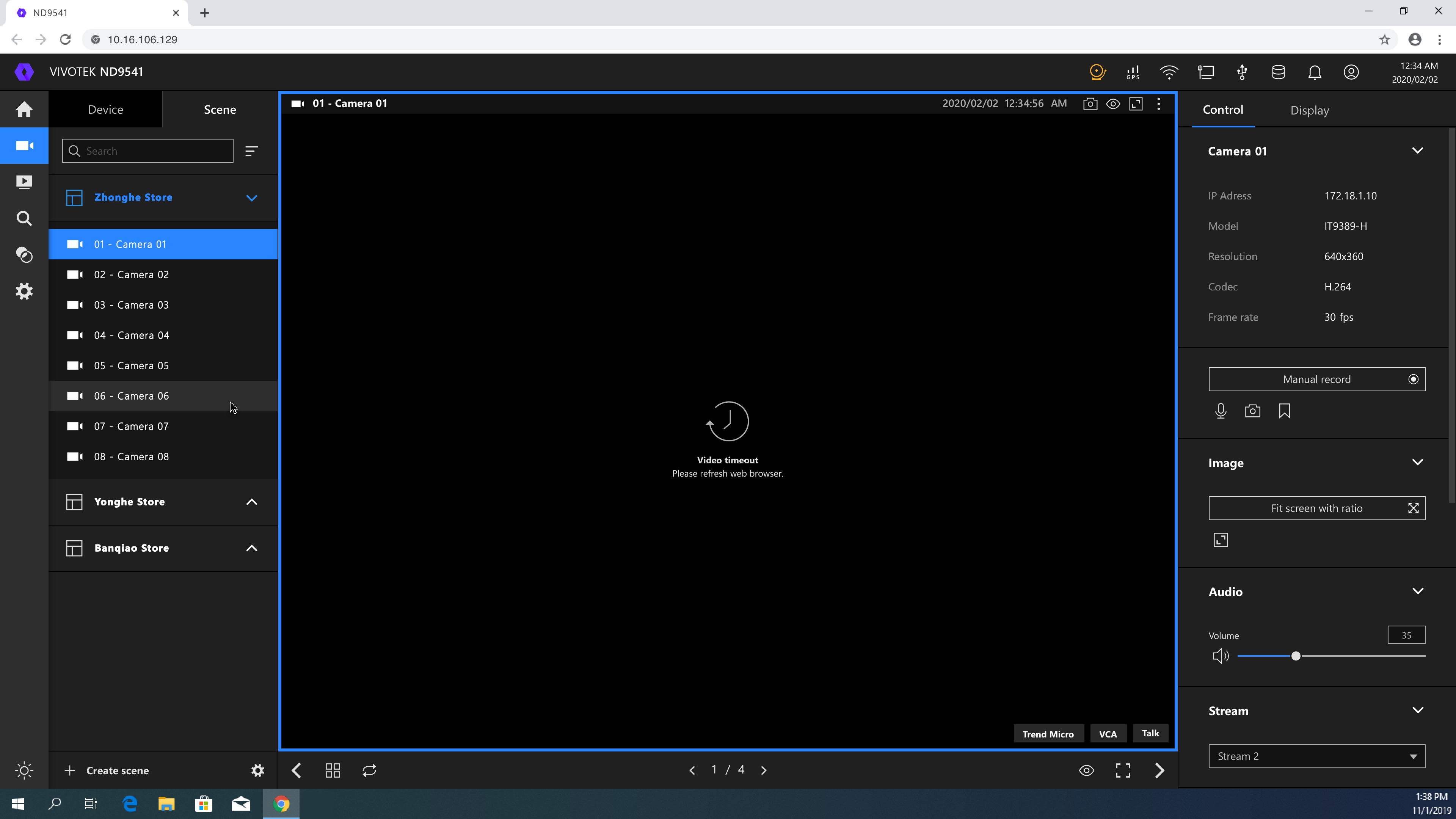This screenshot has height=819, width=1456.
Task: Take snapshot from camera view title bar
Action: (x=1090, y=104)
